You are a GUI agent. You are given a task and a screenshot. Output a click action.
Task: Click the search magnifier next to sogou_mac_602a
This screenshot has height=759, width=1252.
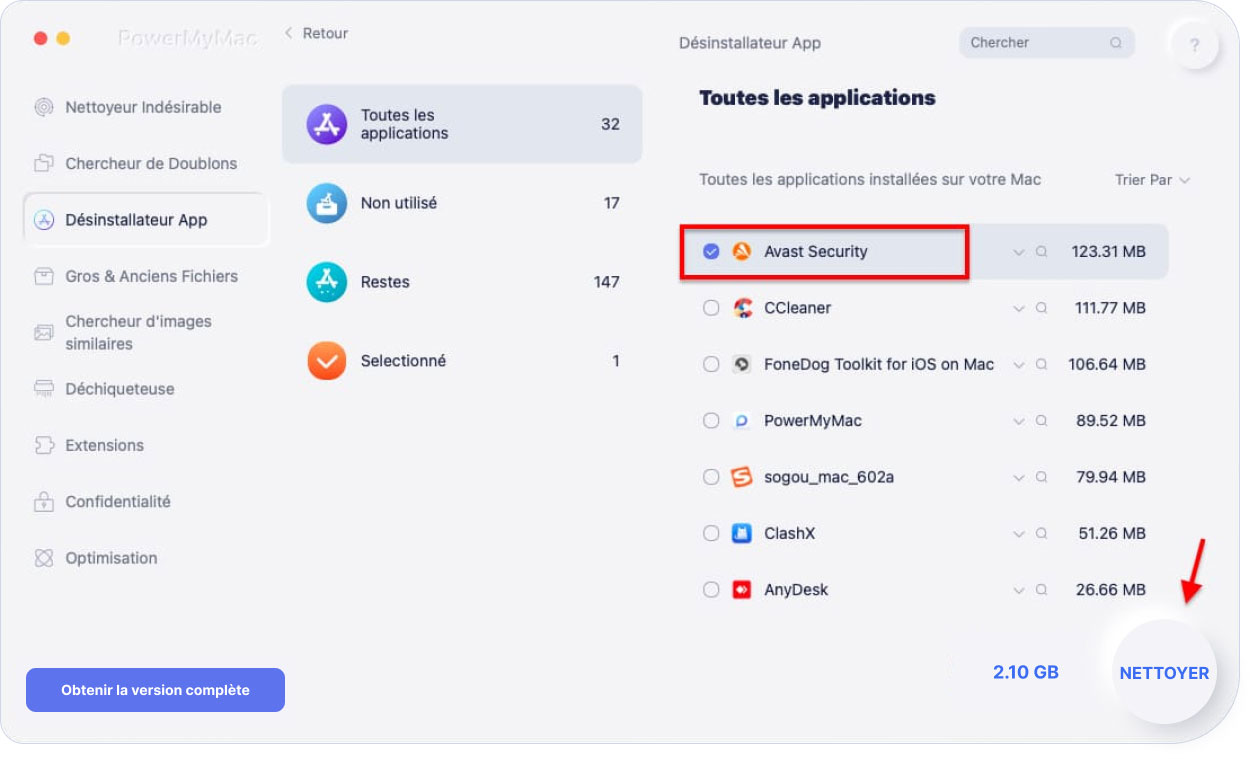pos(1041,478)
